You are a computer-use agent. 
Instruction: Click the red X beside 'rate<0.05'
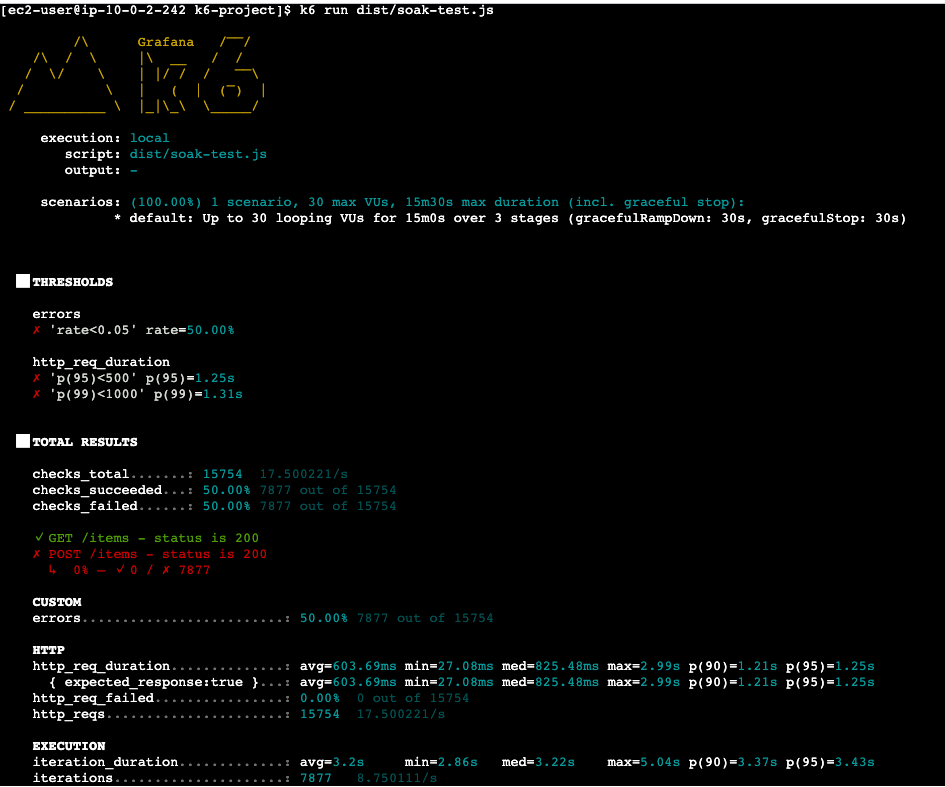37,330
